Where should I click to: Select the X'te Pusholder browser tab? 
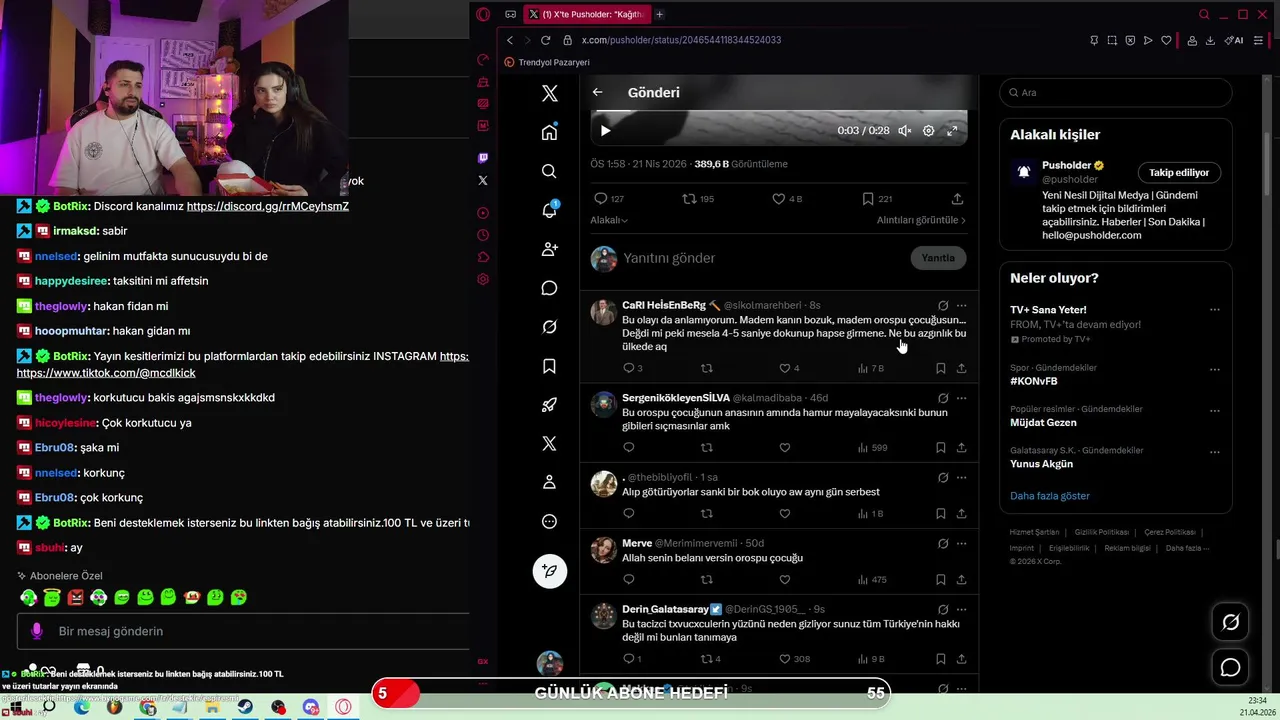588,14
